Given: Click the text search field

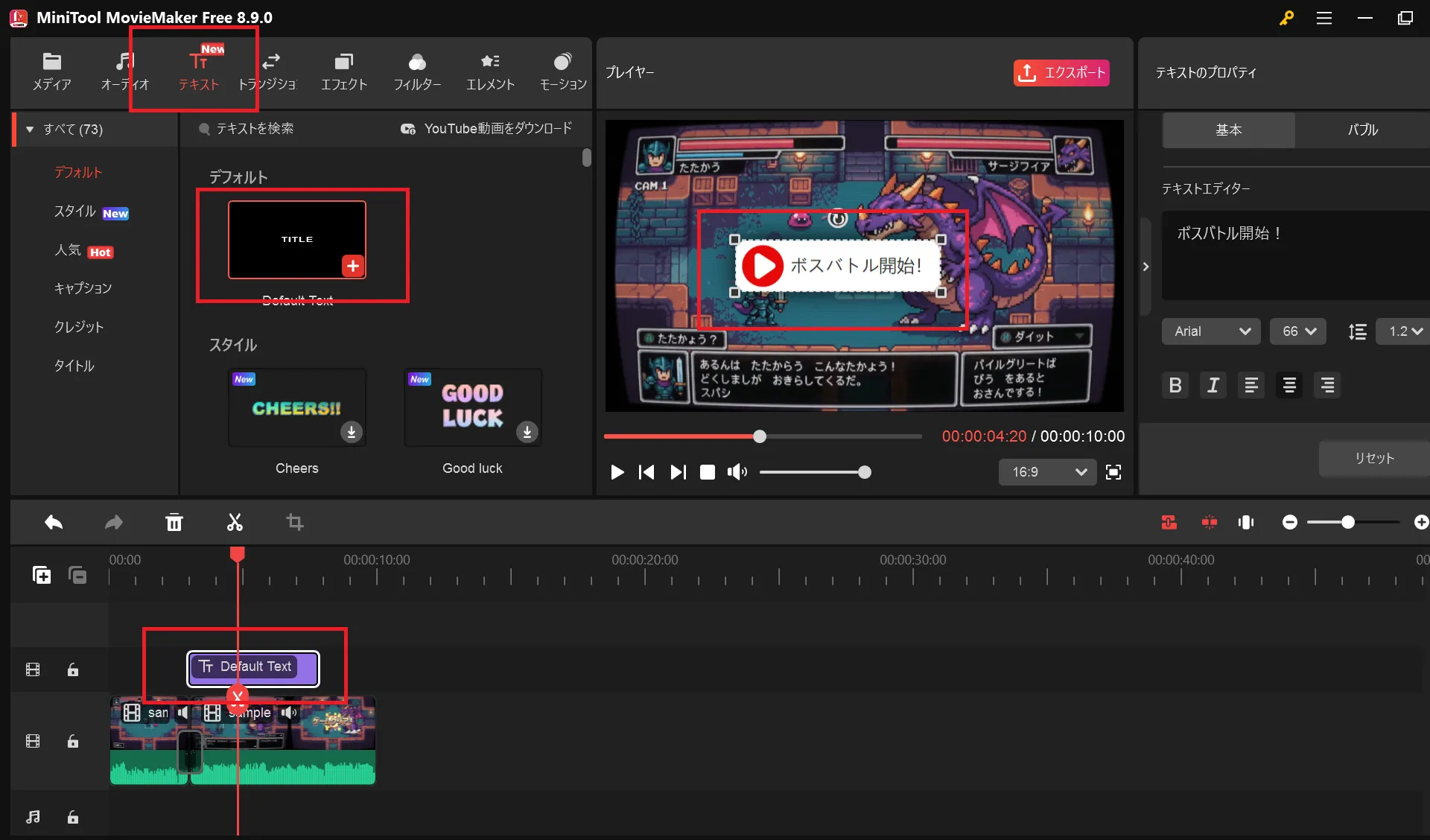Looking at the screenshot, I should 255,129.
